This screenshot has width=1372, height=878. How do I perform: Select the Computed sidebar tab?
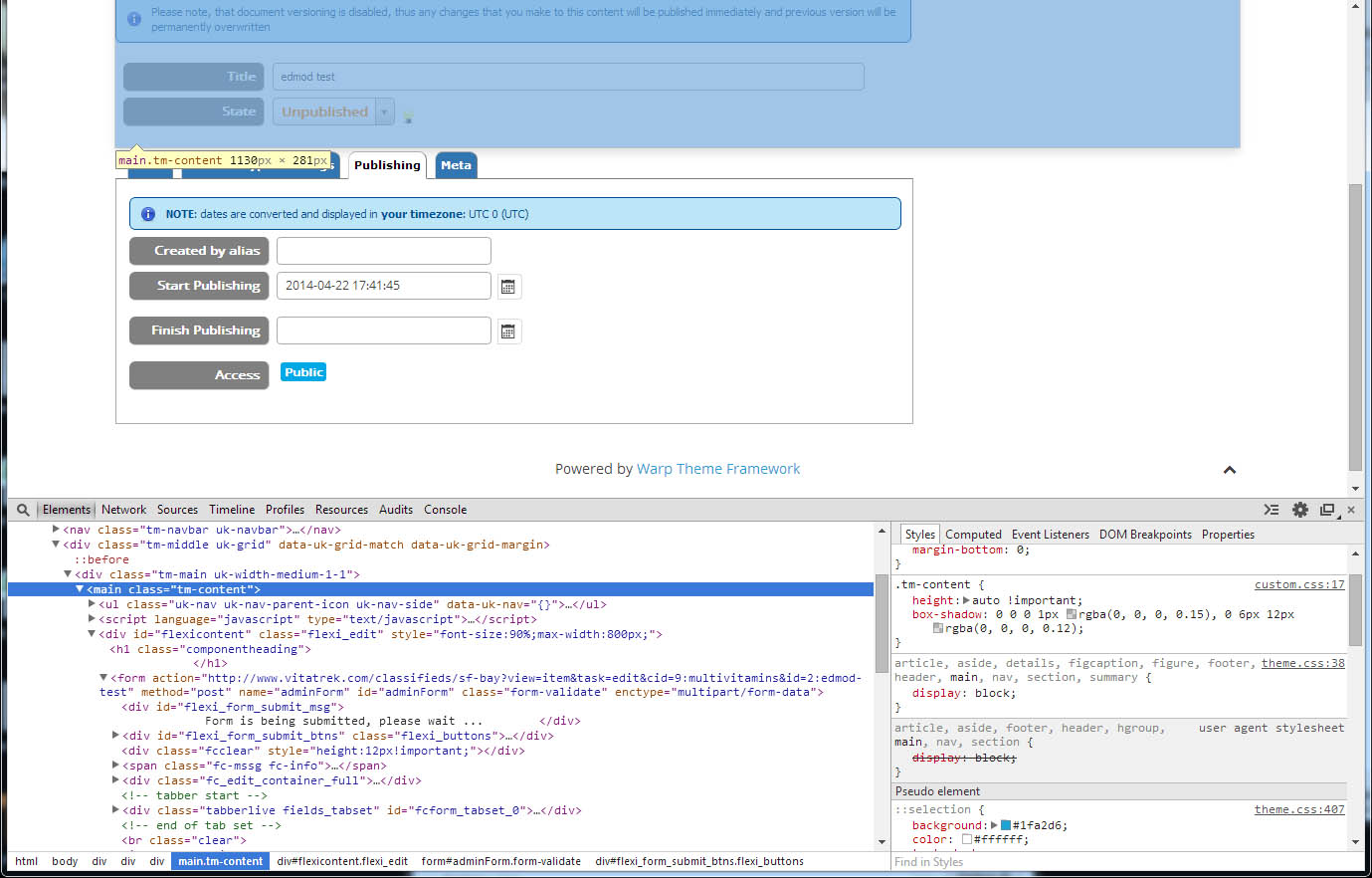coord(973,535)
